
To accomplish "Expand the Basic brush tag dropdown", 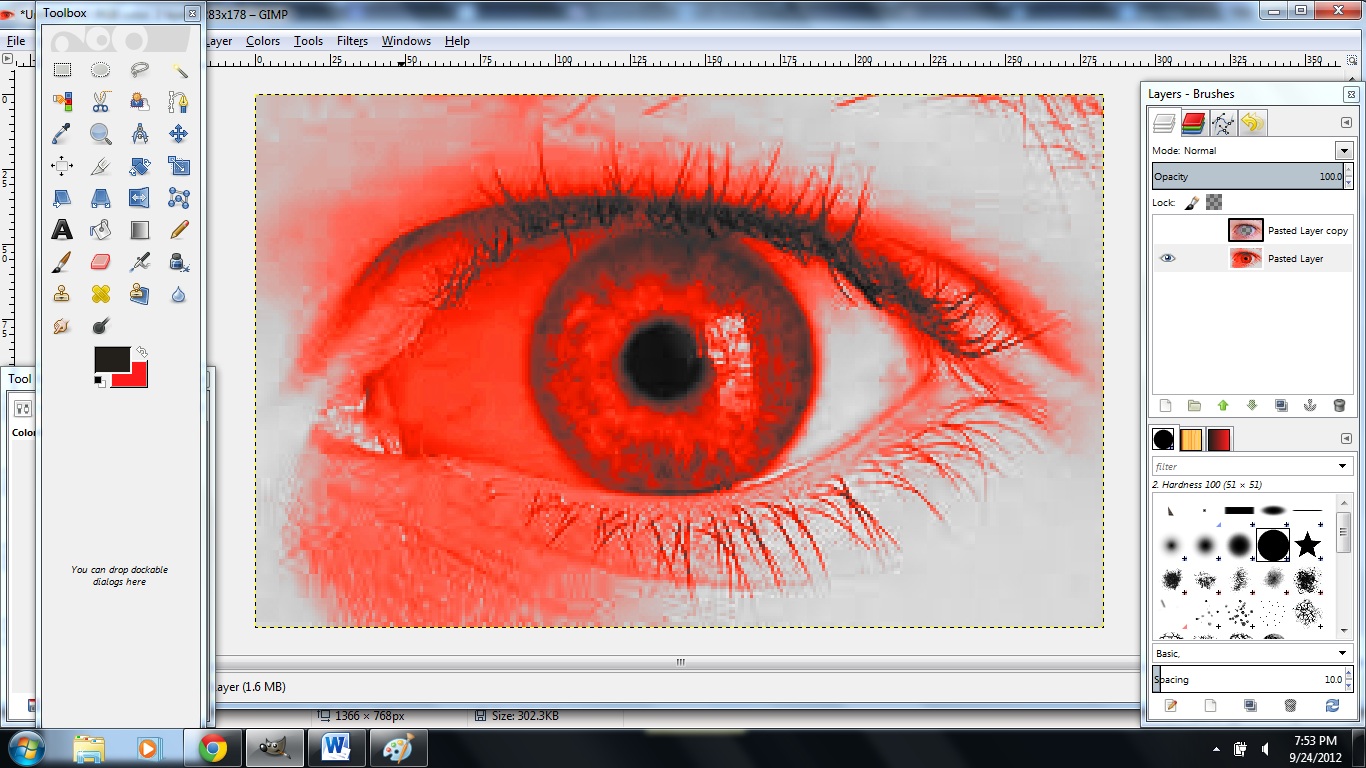I will (x=1343, y=653).
